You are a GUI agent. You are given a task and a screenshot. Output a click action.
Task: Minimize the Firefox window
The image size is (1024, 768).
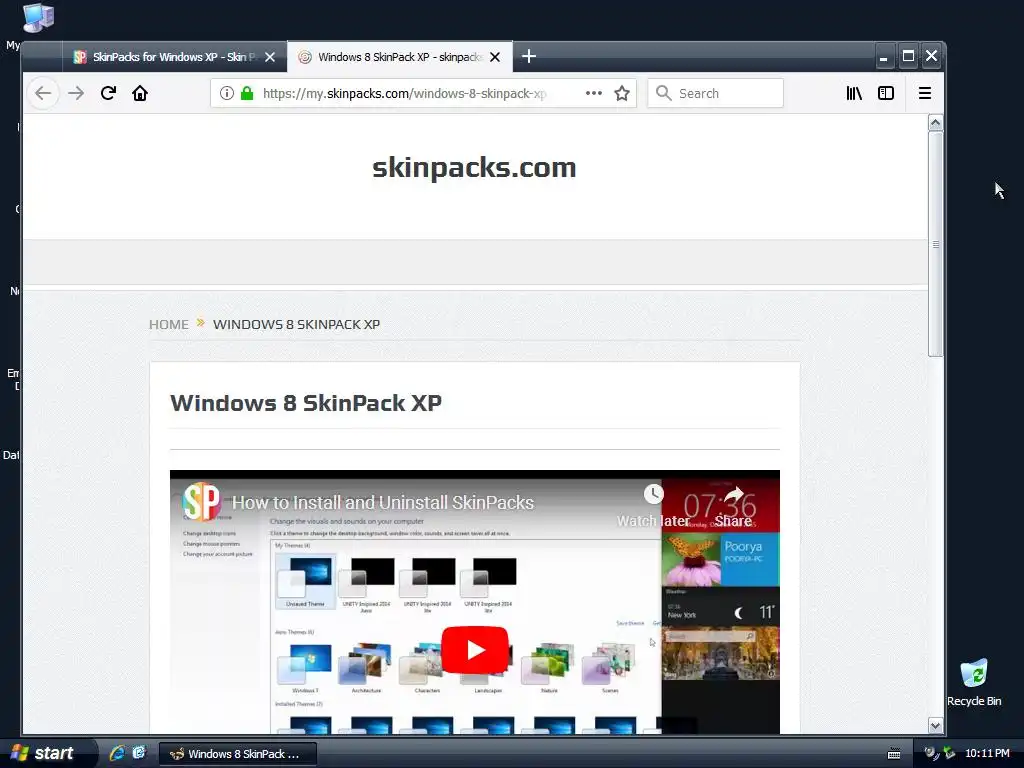coord(883,57)
